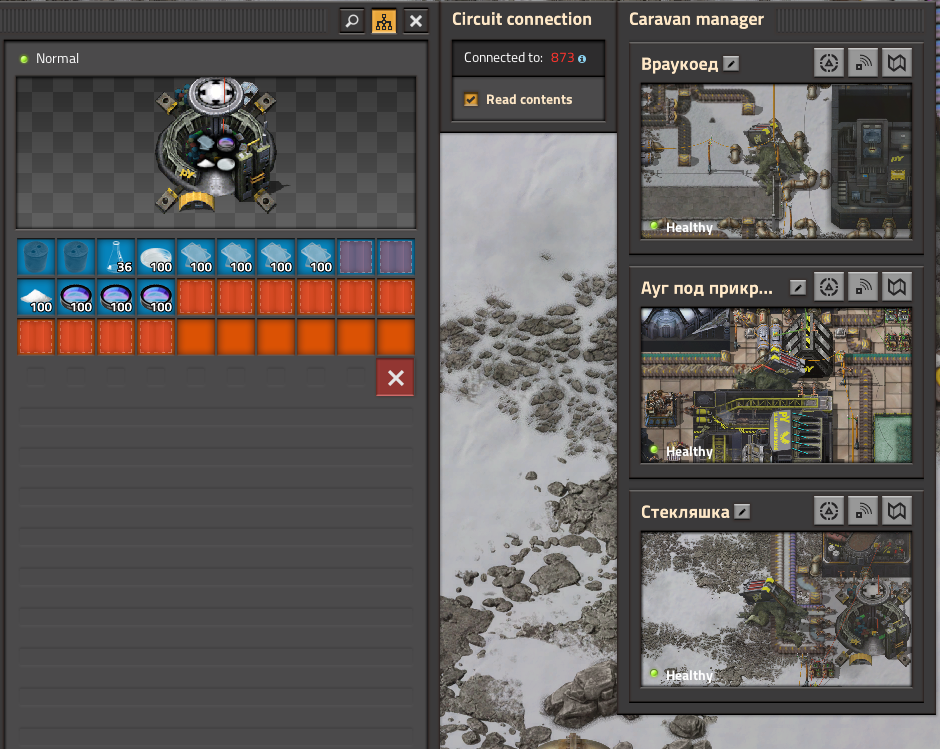Click the Ауг под прикр… caravan name
The width and height of the screenshot is (940, 749).
[707, 288]
